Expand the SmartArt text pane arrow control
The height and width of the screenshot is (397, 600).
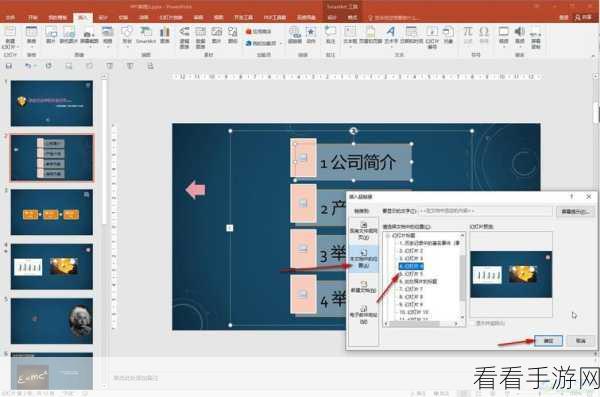[230, 228]
